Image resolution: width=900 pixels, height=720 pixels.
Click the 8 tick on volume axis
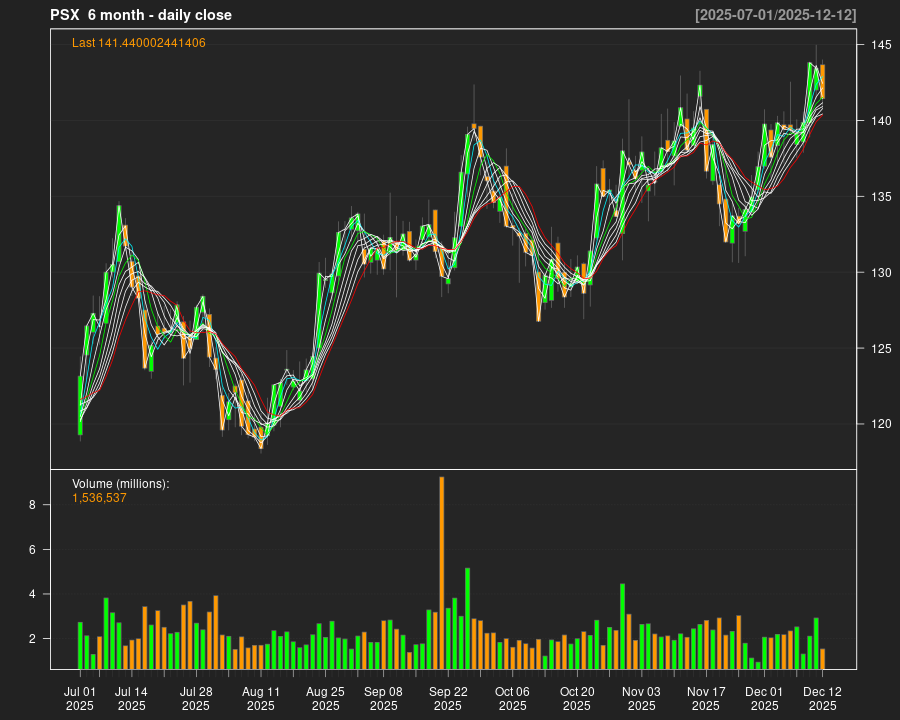tap(32, 506)
